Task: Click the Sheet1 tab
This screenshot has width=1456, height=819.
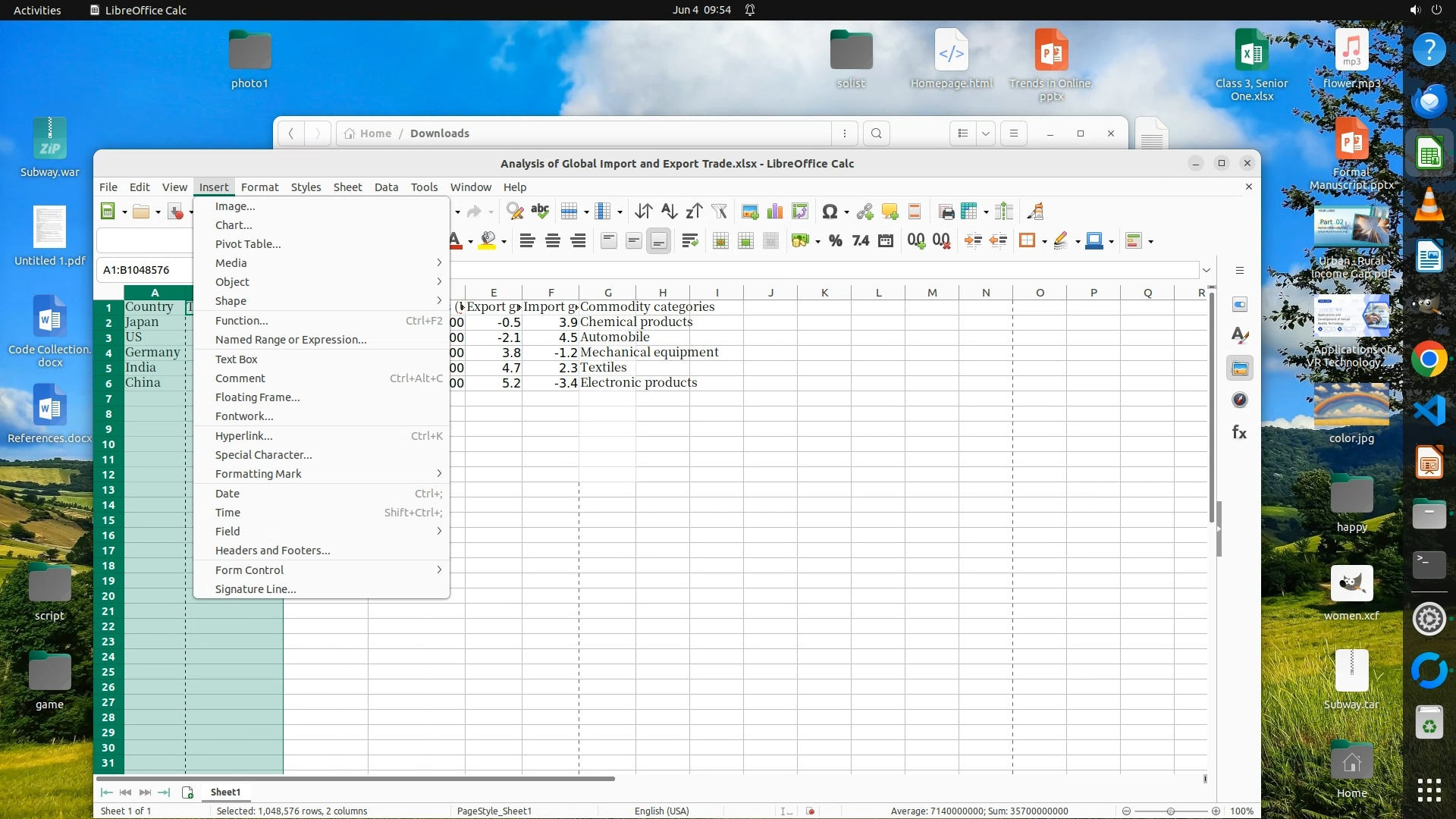Action: click(225, 792)
